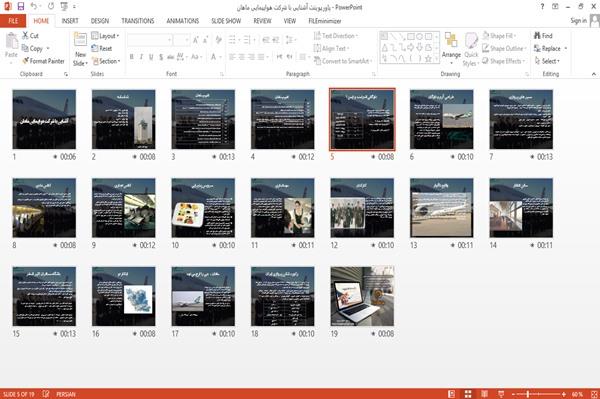
Task: Toggle center text alignment
Action: [x=241, y=57]
